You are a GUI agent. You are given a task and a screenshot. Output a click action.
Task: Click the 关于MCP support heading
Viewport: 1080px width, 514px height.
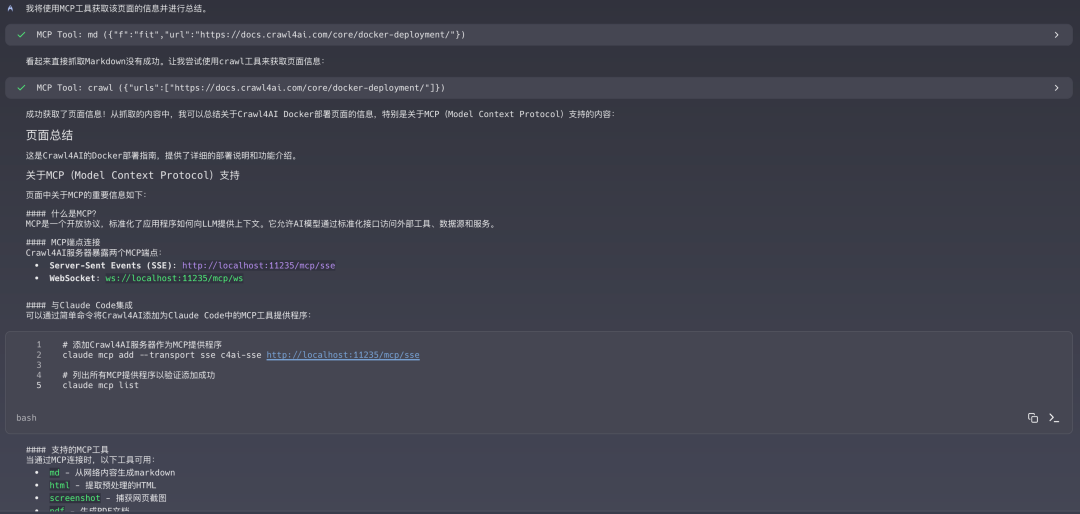(x=132, y=175)
